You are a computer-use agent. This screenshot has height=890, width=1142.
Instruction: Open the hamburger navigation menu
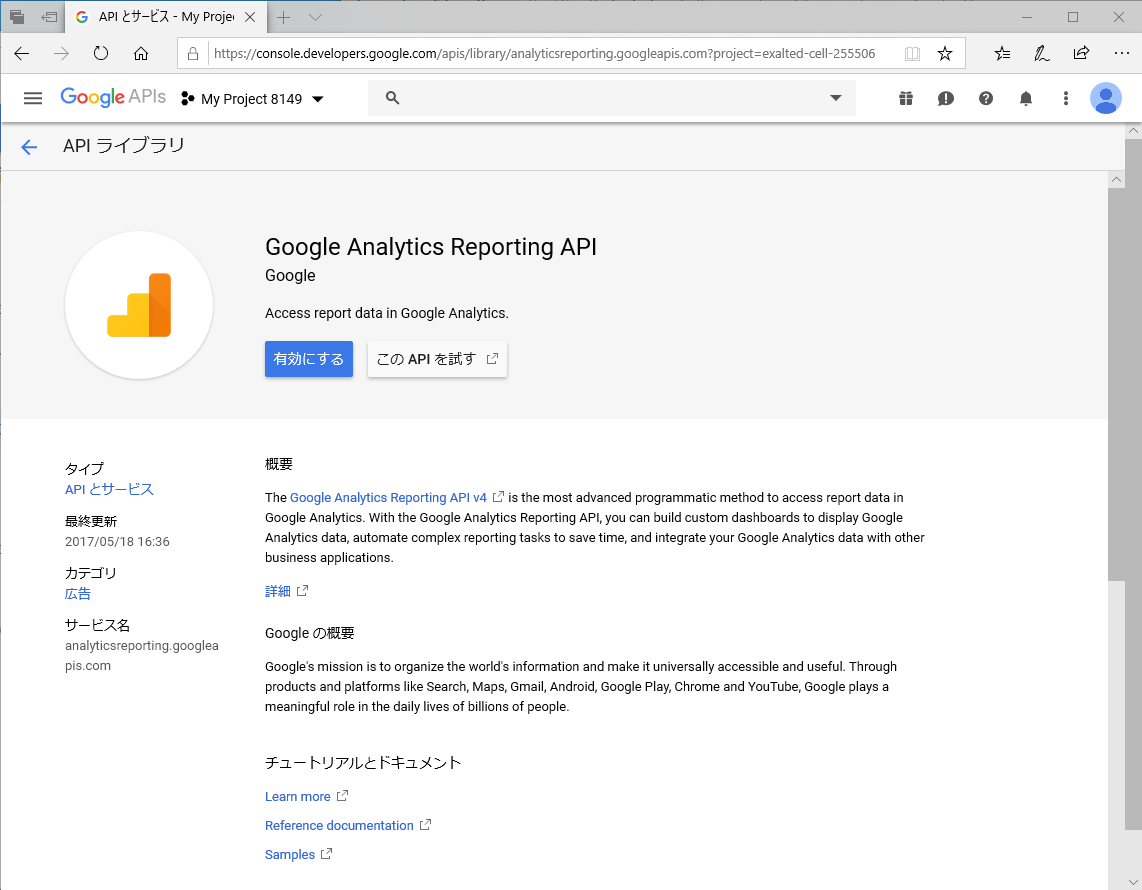33,98
